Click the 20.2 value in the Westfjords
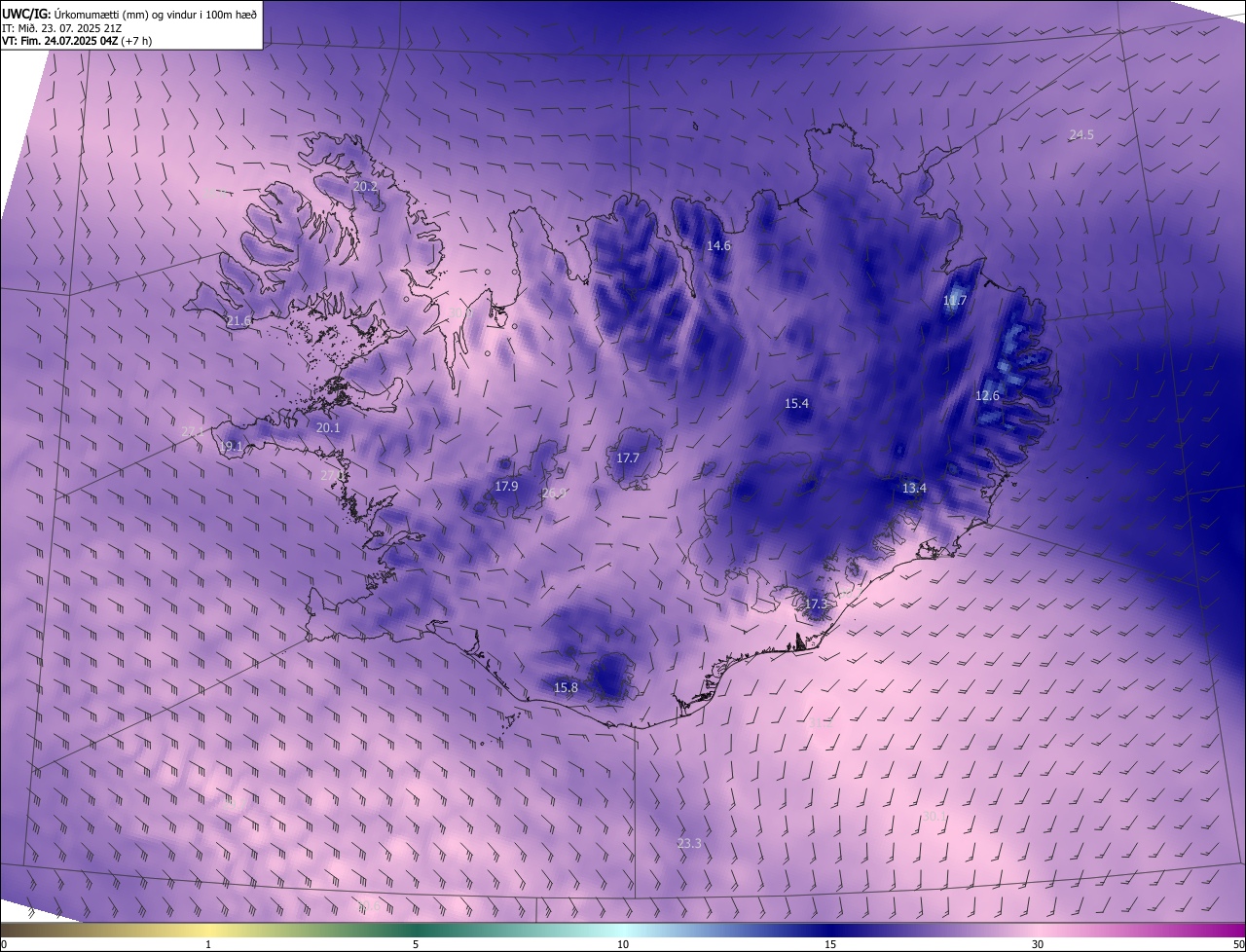Screen dimensions: 1246x952 (365, 186)
